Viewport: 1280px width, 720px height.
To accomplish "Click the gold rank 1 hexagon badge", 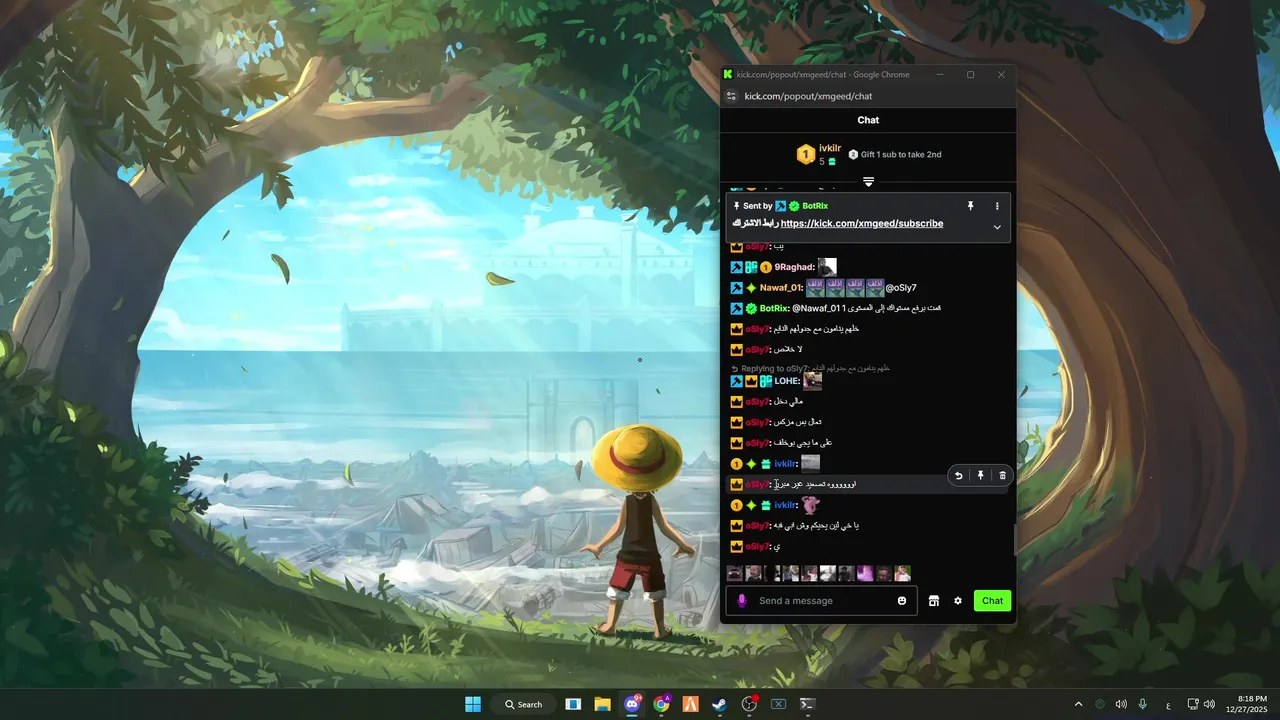I will tap(805, 155).
